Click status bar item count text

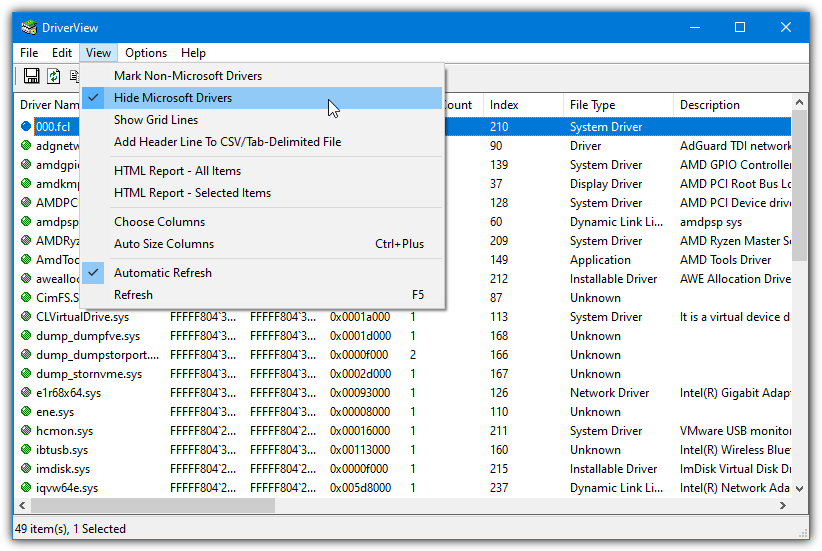point(70,528)
